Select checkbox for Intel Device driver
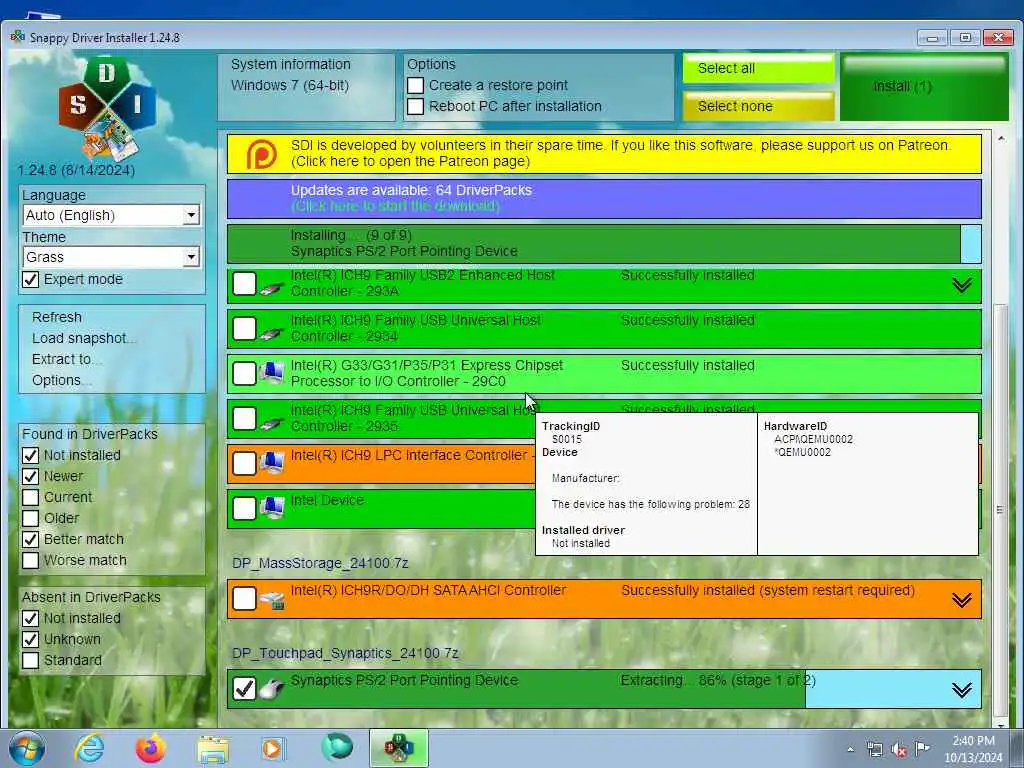Image resolution: width=1024 pixels, height=768 pixels. click(x=244, y=508)
